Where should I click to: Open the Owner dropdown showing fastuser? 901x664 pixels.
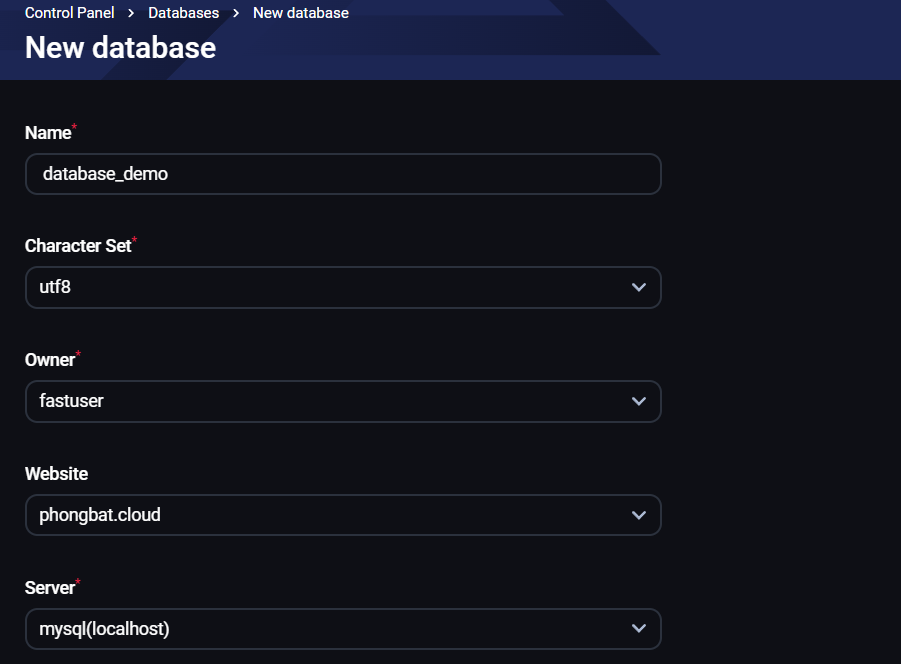[x=330, y=401]
